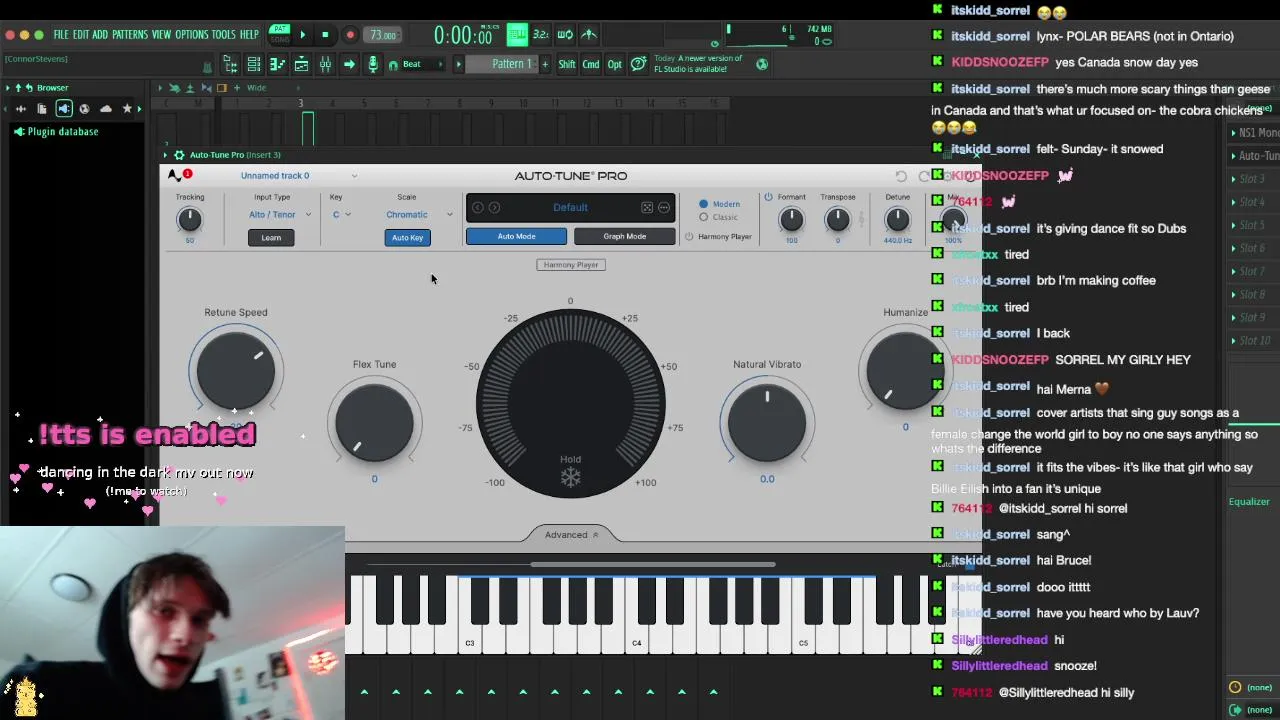Image resolution: width=1280 pixels, height=720 pixels.
Task: Open the HELP menu
Action: pos(249,35)
